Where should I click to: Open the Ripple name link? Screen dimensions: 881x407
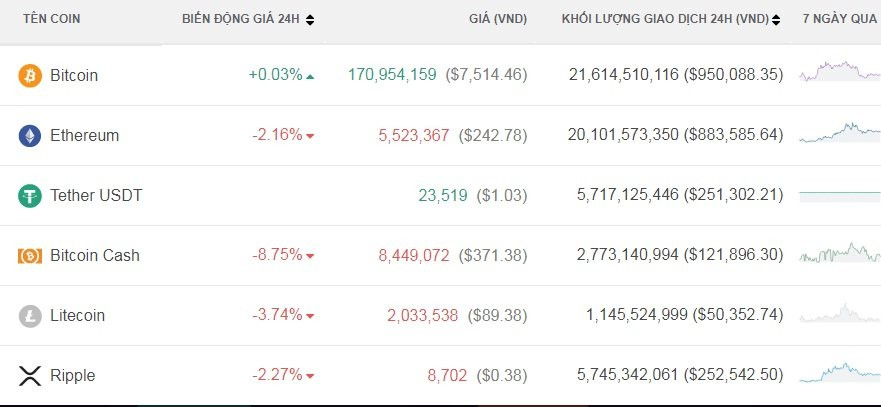point(73,376)
